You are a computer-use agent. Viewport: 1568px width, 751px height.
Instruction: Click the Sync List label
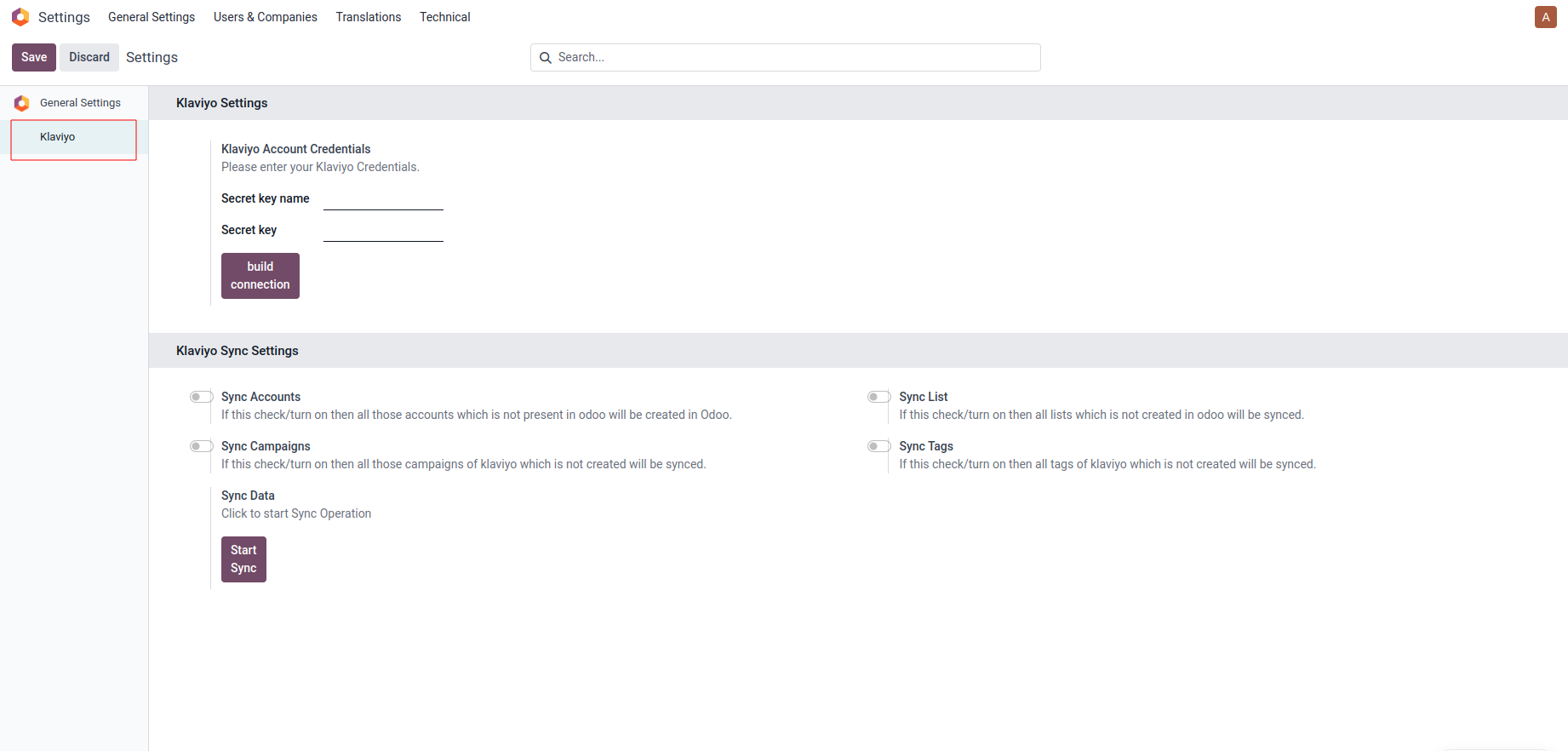[924, 397]
